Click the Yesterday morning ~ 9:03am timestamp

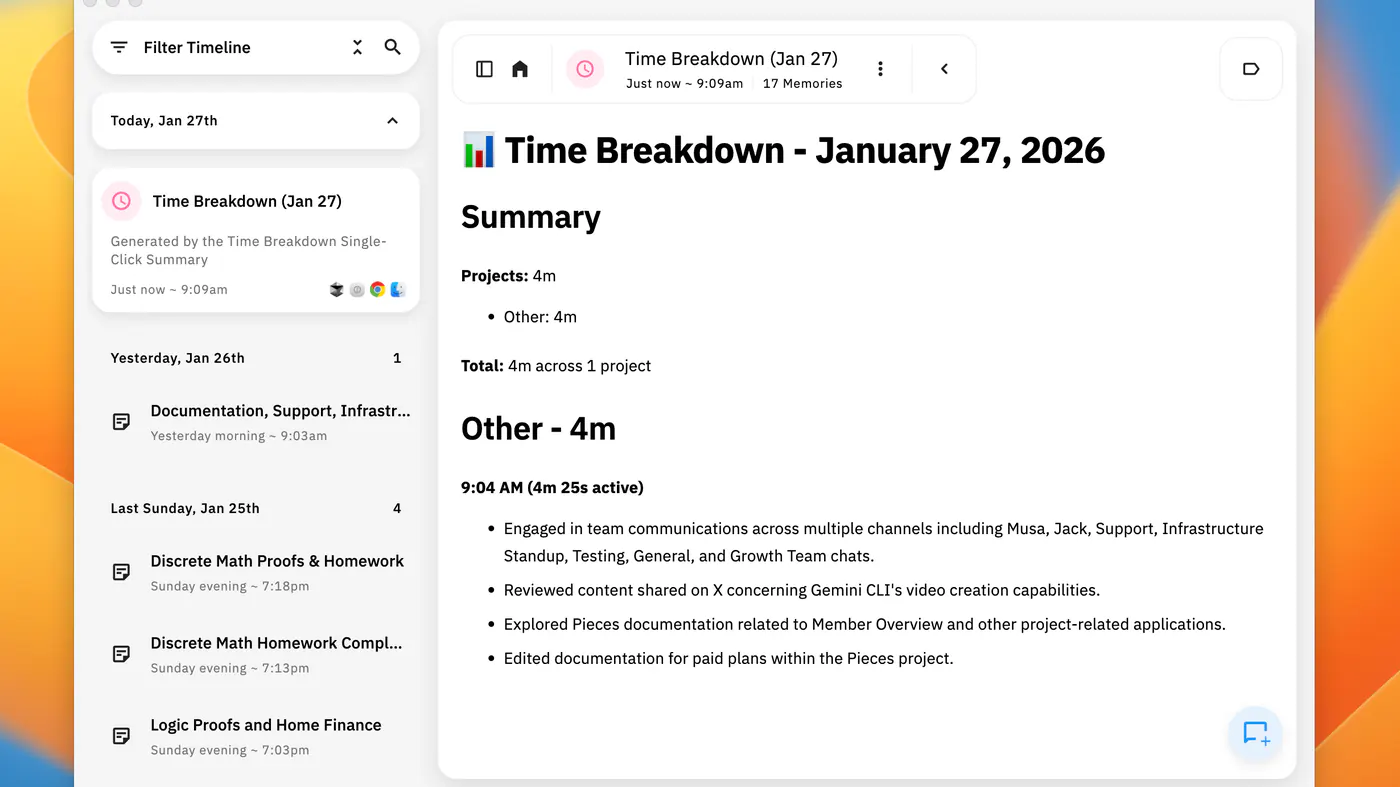239,436
